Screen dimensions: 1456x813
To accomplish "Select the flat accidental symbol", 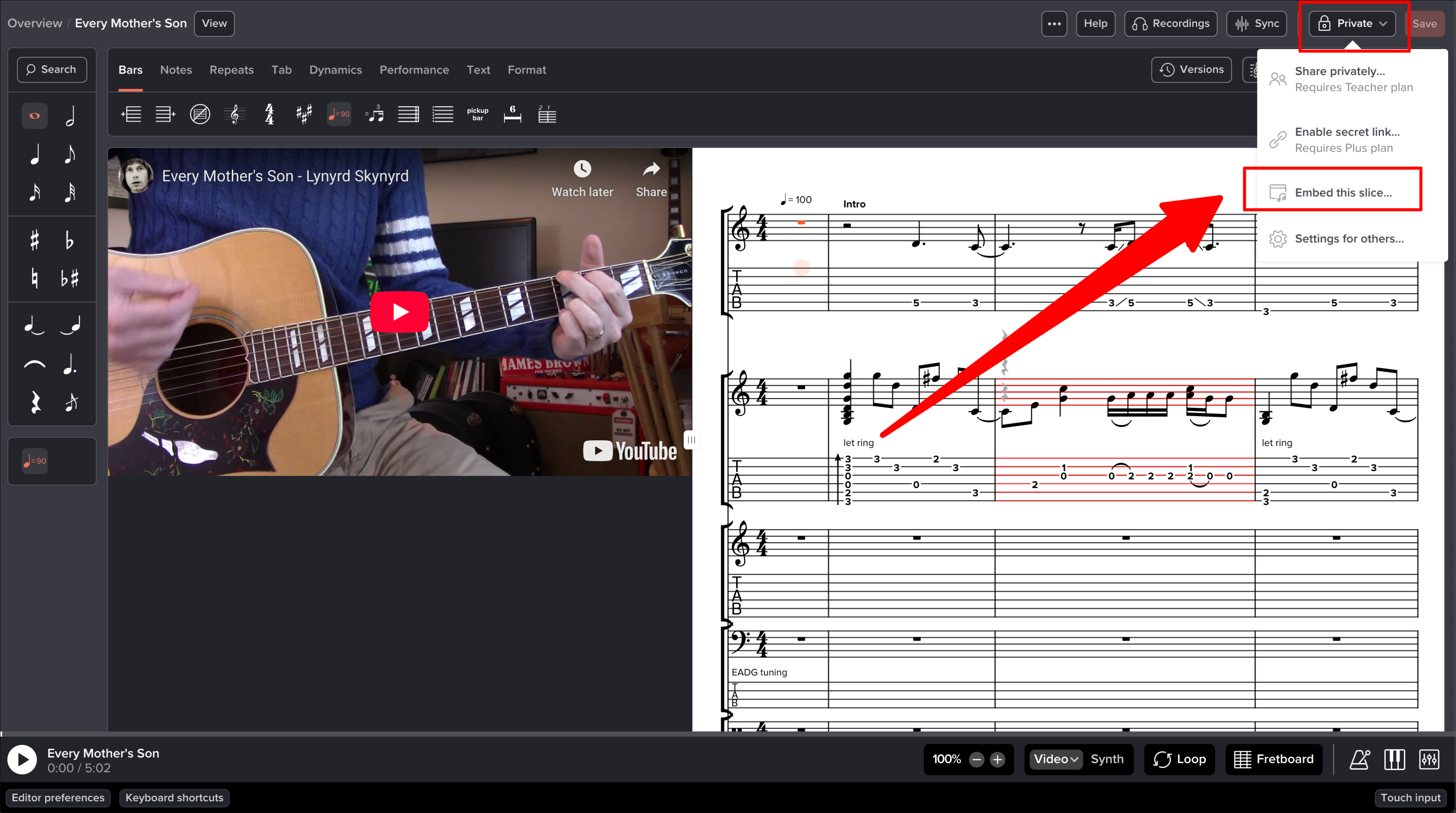I will (69, 240).
